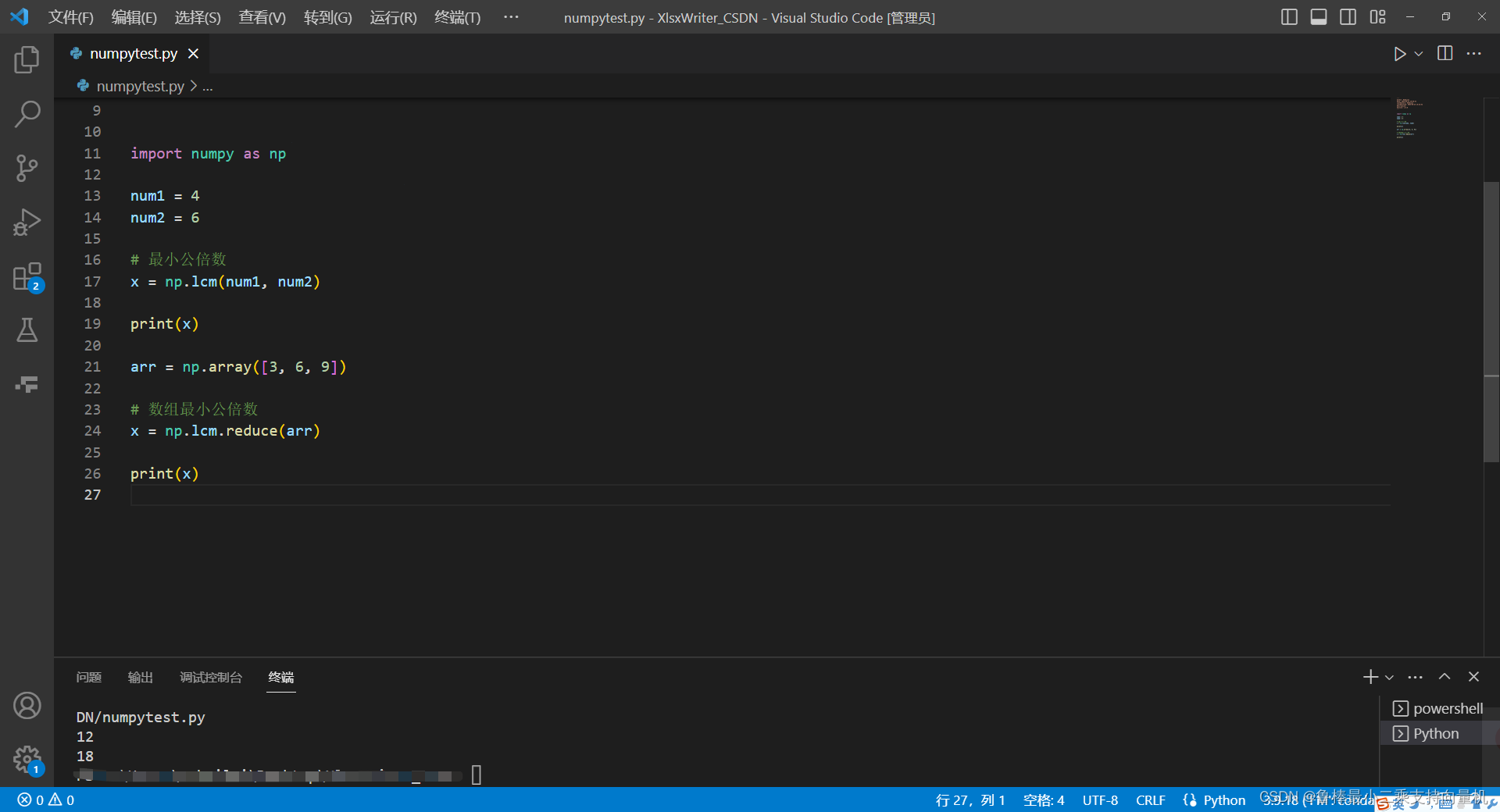Click the import numpy as np line
The image size is (1500, 812).
pyautogui.click(x=209, y=154)
